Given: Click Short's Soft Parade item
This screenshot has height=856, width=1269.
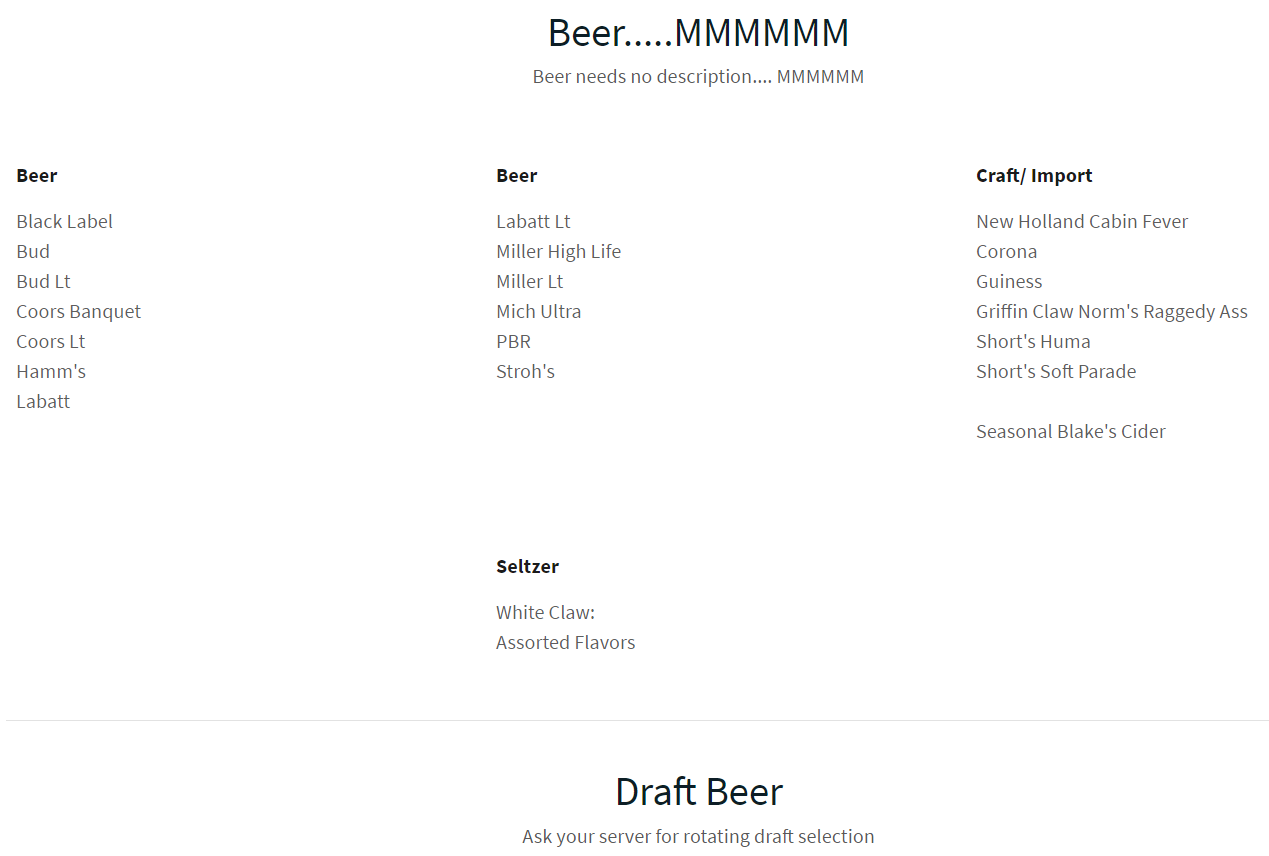Looking at the screenshot, I should [x=1056, y=372].
